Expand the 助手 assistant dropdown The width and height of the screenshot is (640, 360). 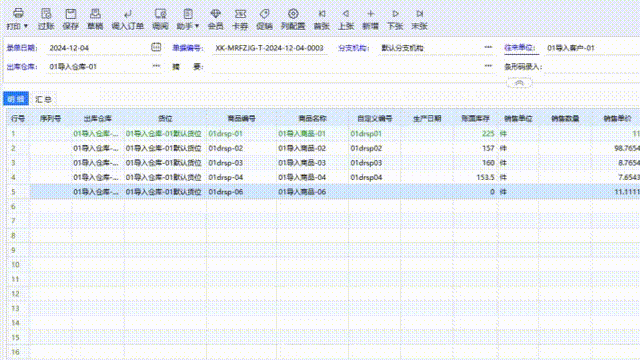[x=188, y=19]
